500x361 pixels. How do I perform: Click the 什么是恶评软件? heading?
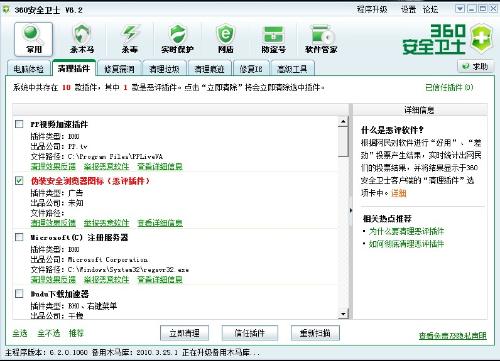(392, 130)
